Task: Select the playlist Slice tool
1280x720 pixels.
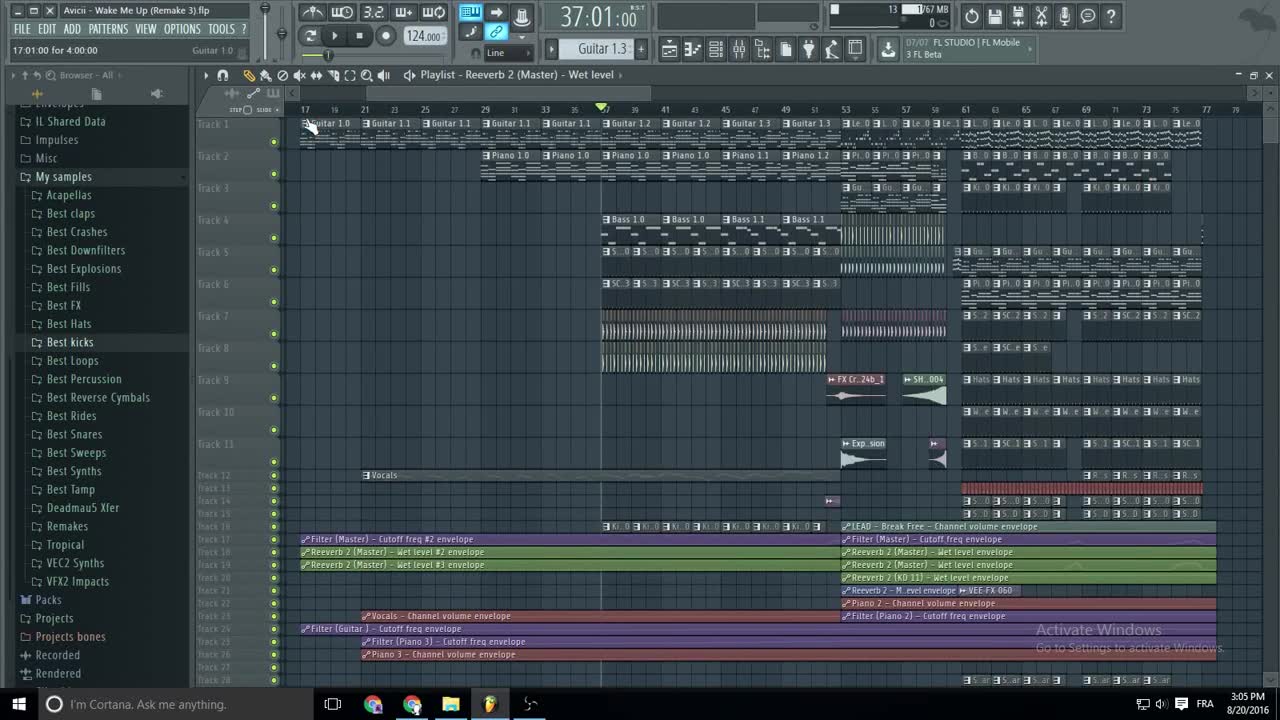Action: [333, 75]
